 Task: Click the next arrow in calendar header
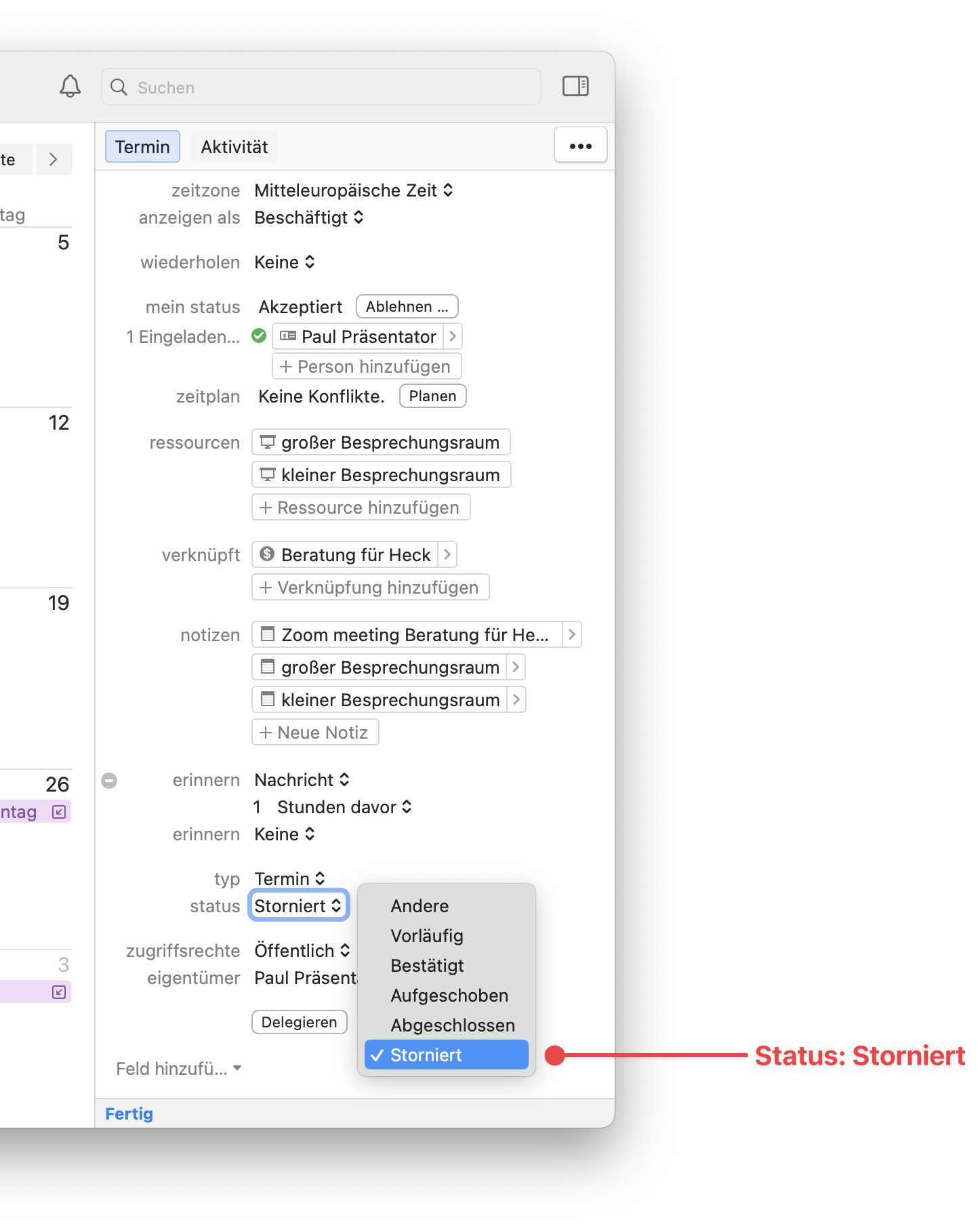click(x=54, y=160)
